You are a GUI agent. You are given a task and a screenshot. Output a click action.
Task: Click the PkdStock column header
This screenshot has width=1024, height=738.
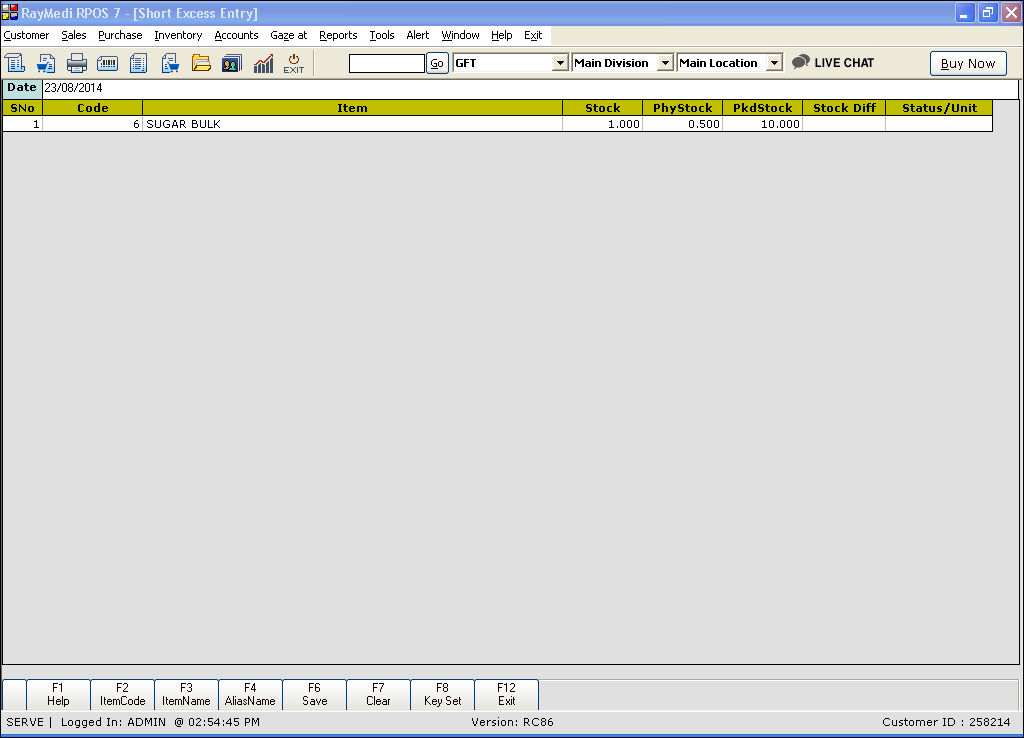[762, 108]
